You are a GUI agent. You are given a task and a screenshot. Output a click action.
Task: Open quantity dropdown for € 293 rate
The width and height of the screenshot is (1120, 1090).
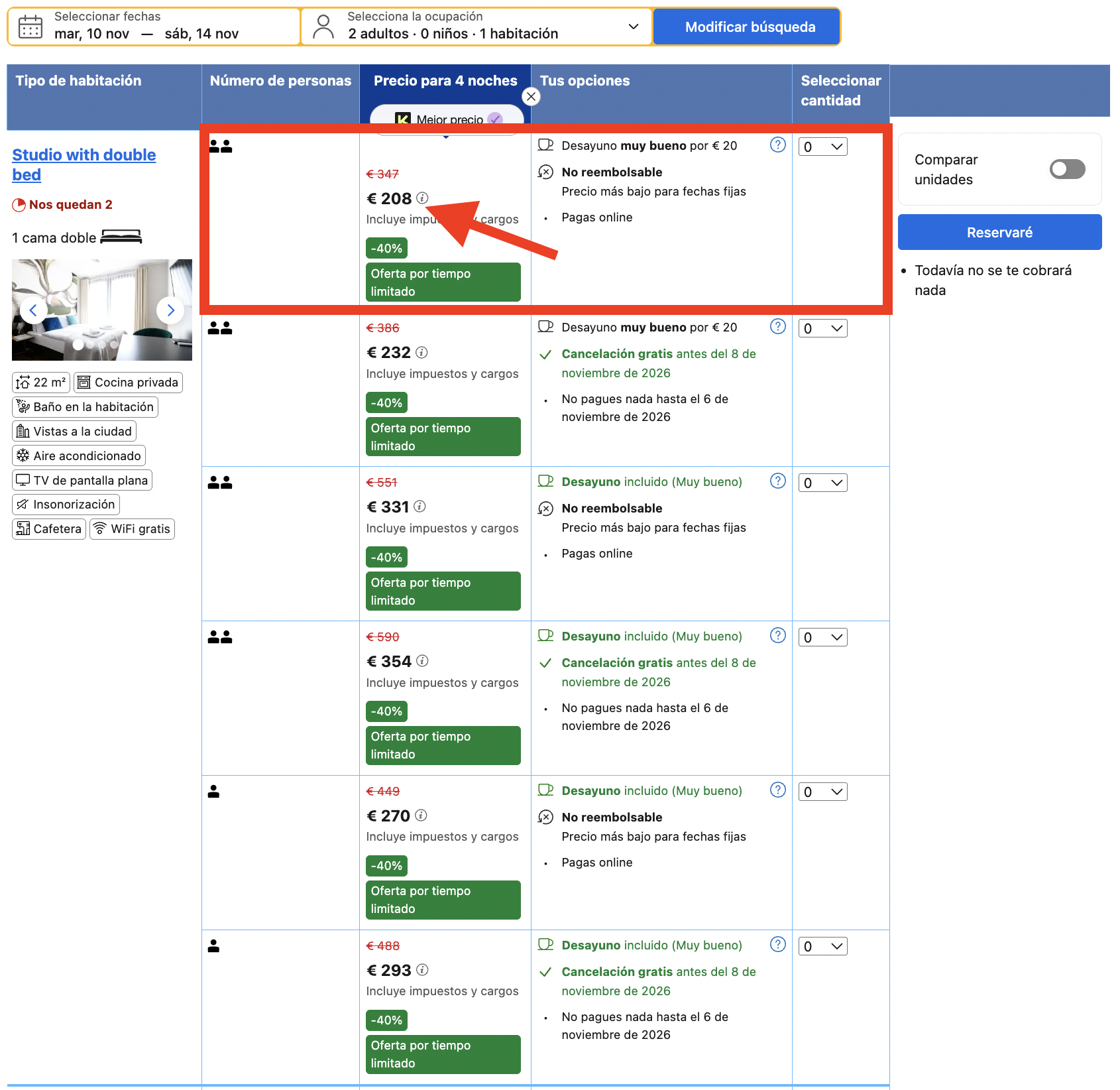click(823, 946)
